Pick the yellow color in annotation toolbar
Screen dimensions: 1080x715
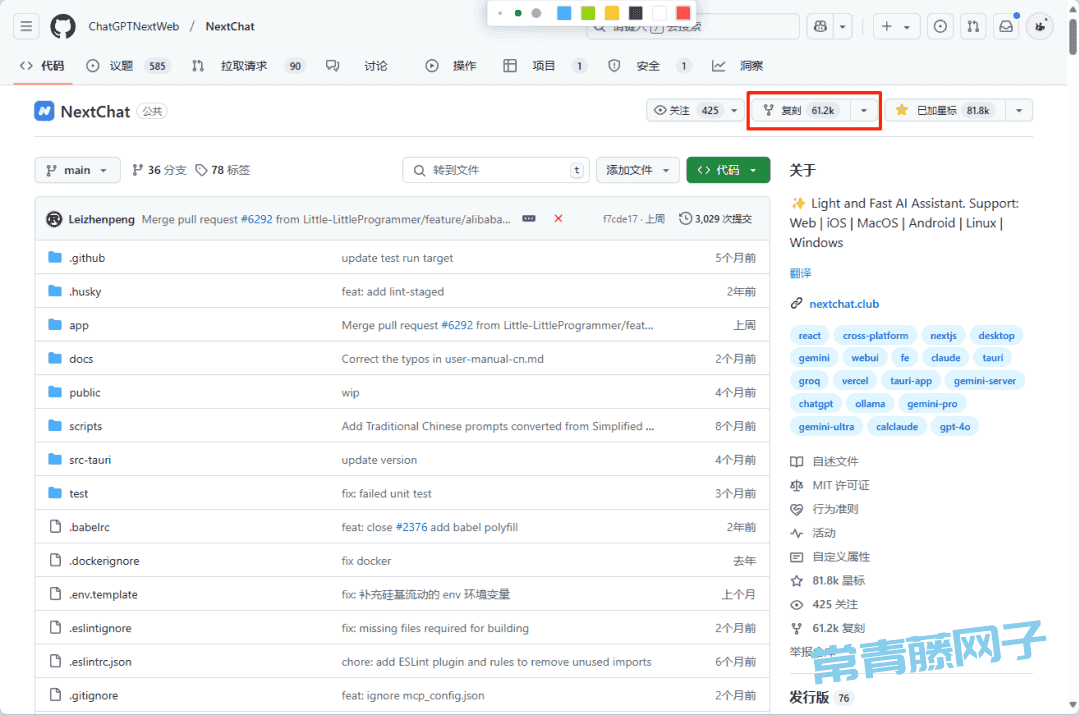[612, 13]
